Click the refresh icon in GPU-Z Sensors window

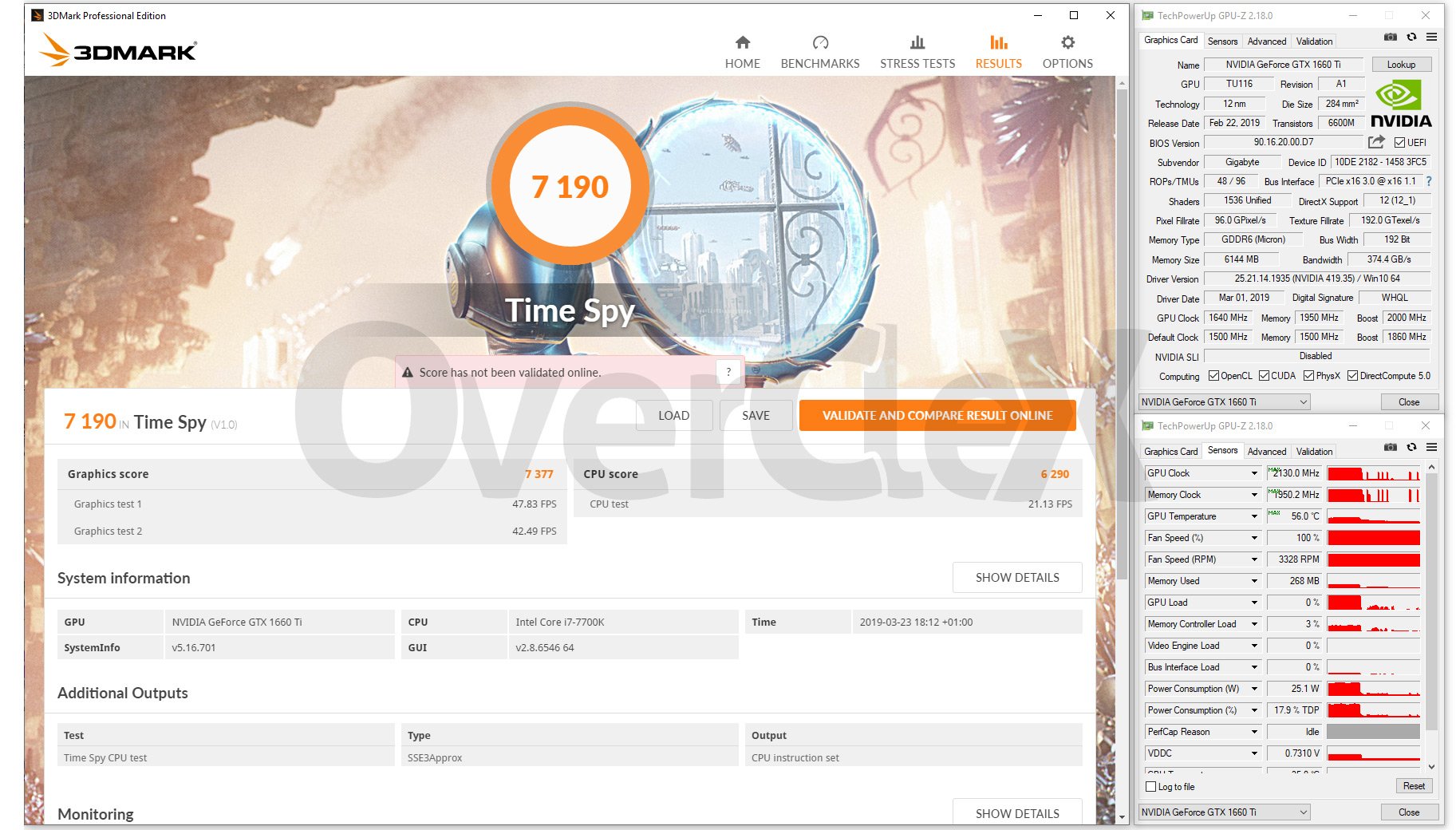click(x=1411, y=448)
